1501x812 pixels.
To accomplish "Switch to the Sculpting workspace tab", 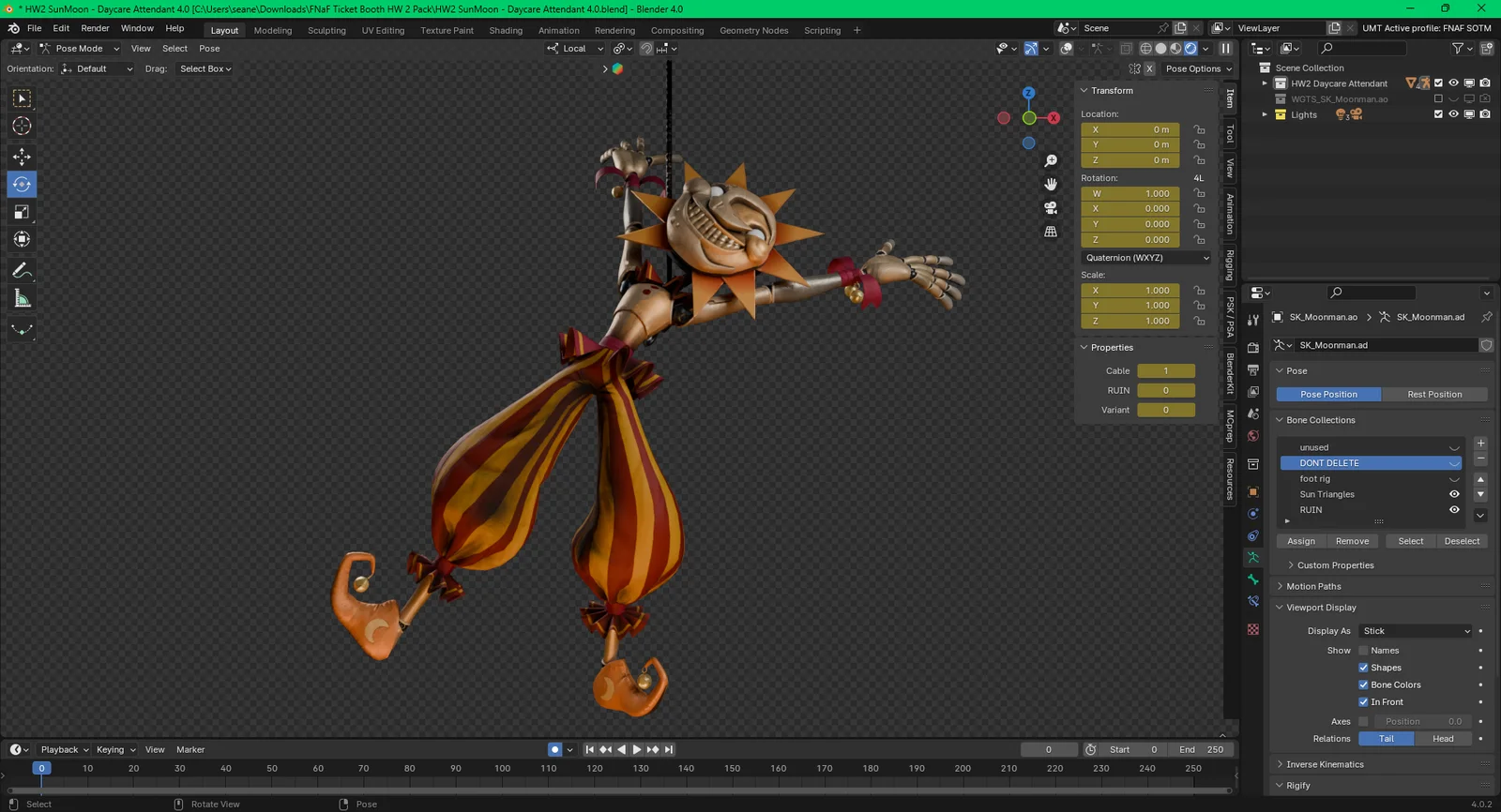I will [x=326, y=30].
